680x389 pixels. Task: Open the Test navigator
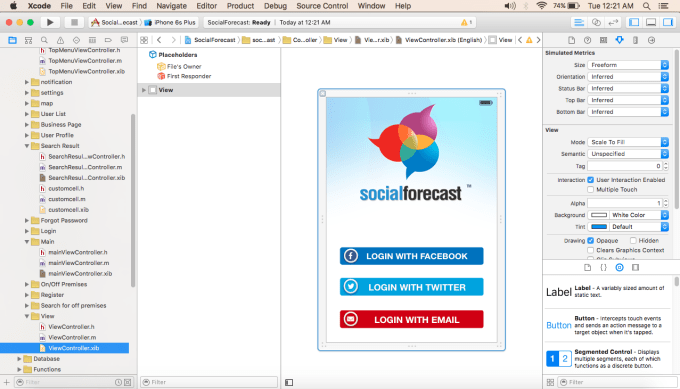pyautogui.click(x=76, y=40)
